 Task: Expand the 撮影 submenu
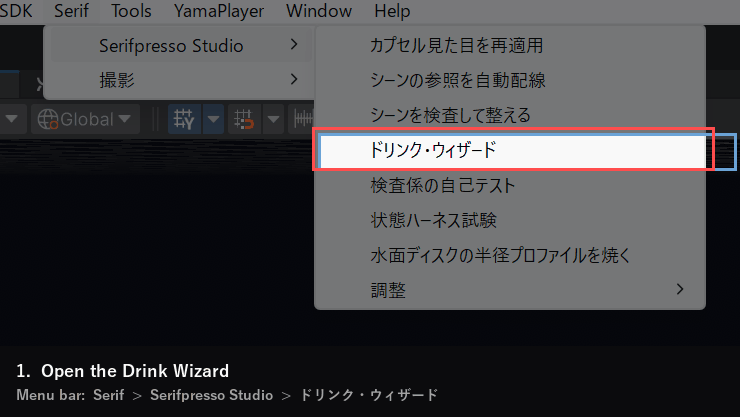pyautogui.click(x=181, y=80)
